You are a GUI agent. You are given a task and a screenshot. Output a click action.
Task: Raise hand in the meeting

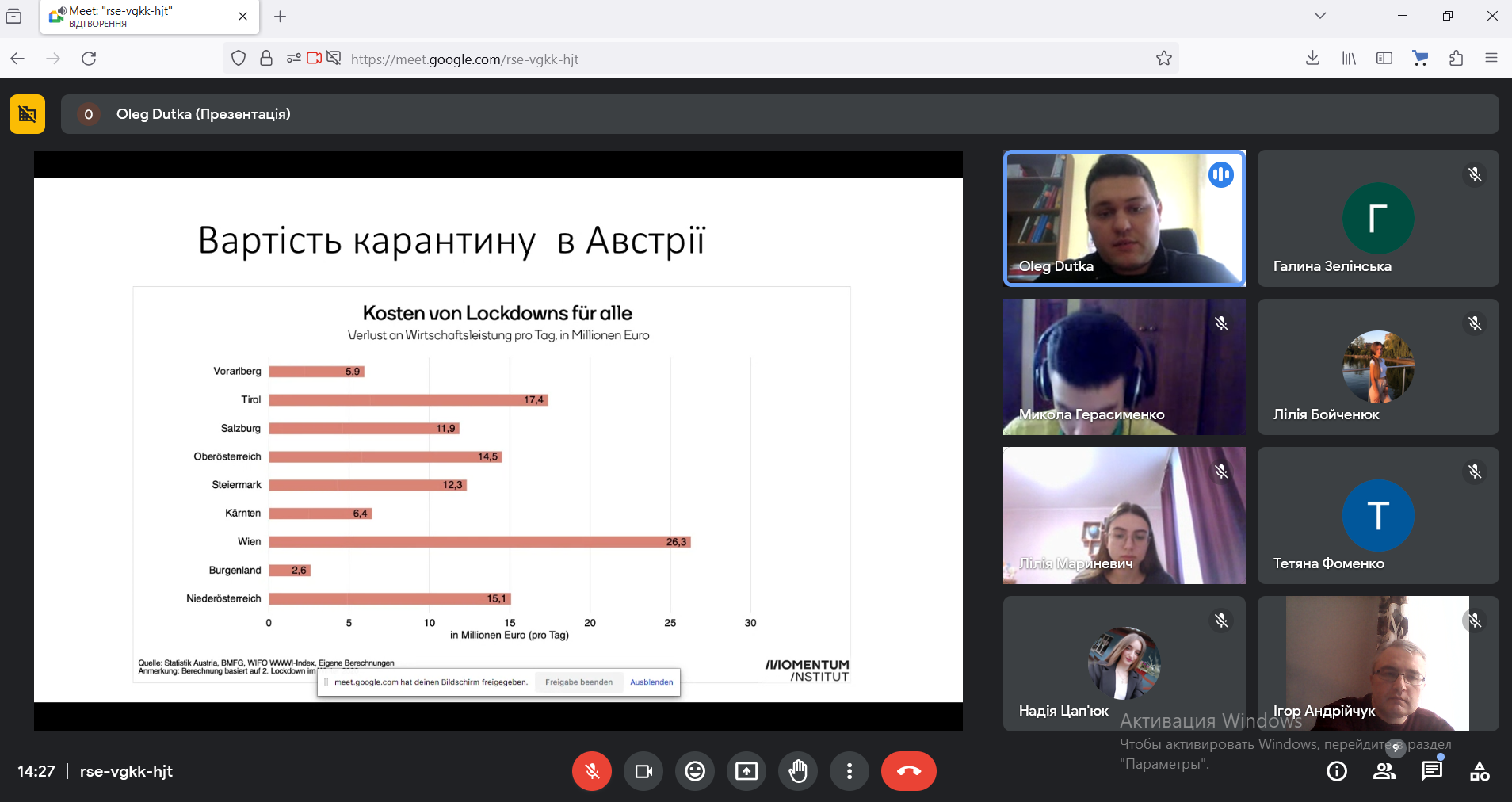tap(798, 771)
